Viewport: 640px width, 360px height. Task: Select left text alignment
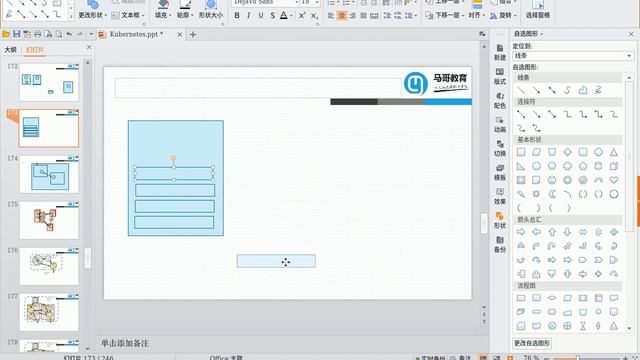[331, 16]
